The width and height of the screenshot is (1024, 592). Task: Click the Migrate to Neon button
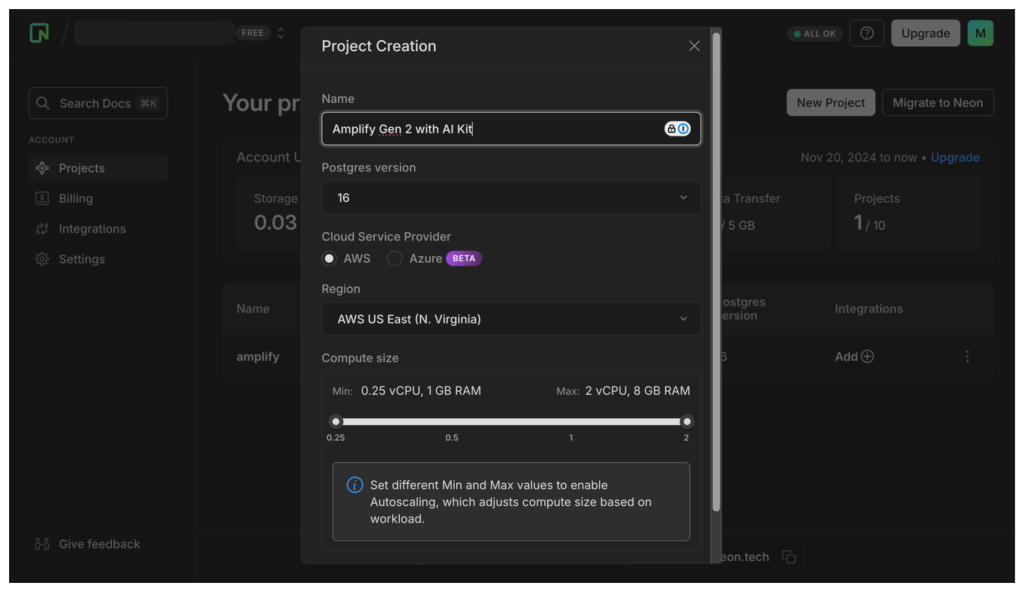pyautogui.click(x=937, y=102)
